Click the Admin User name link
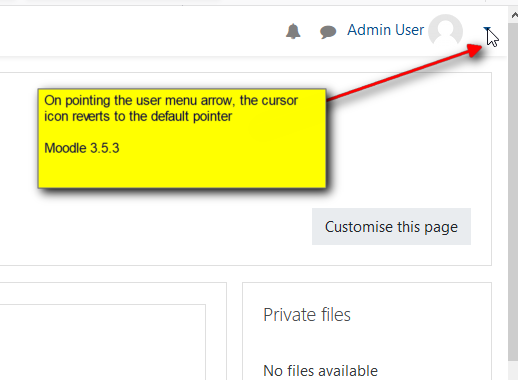The height and width of the screenshot is (380, 518). coord(385,30)
